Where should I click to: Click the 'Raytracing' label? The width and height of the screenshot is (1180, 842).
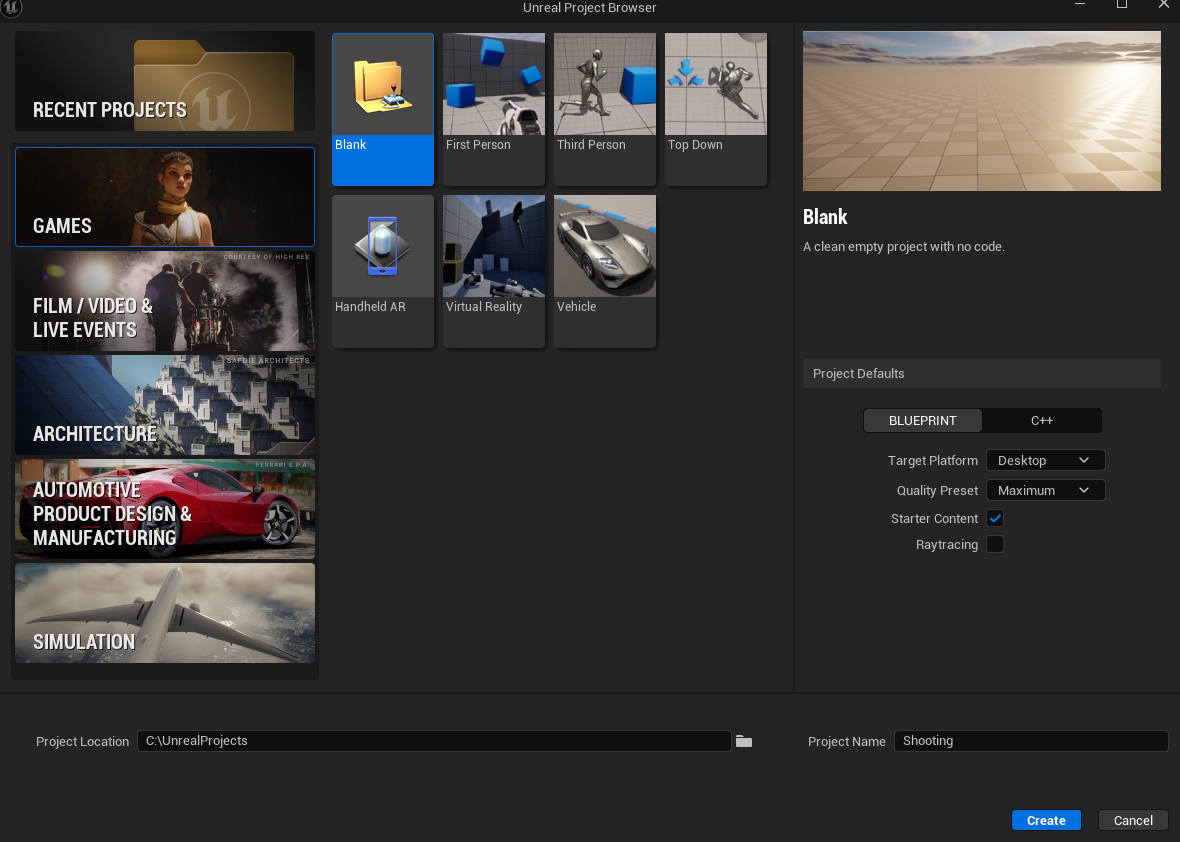[947, 545]
